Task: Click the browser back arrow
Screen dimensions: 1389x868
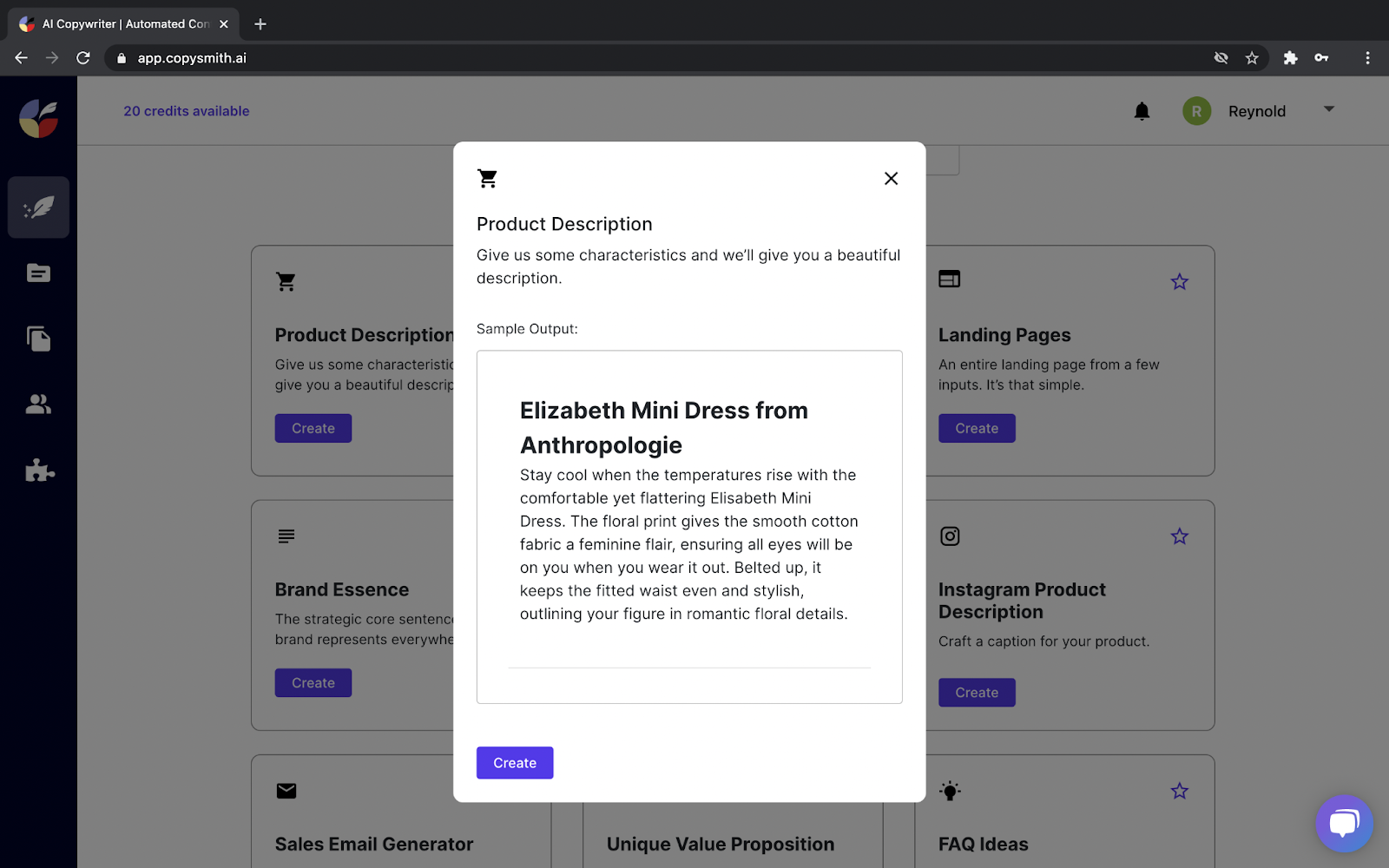Action: point(22,58)
